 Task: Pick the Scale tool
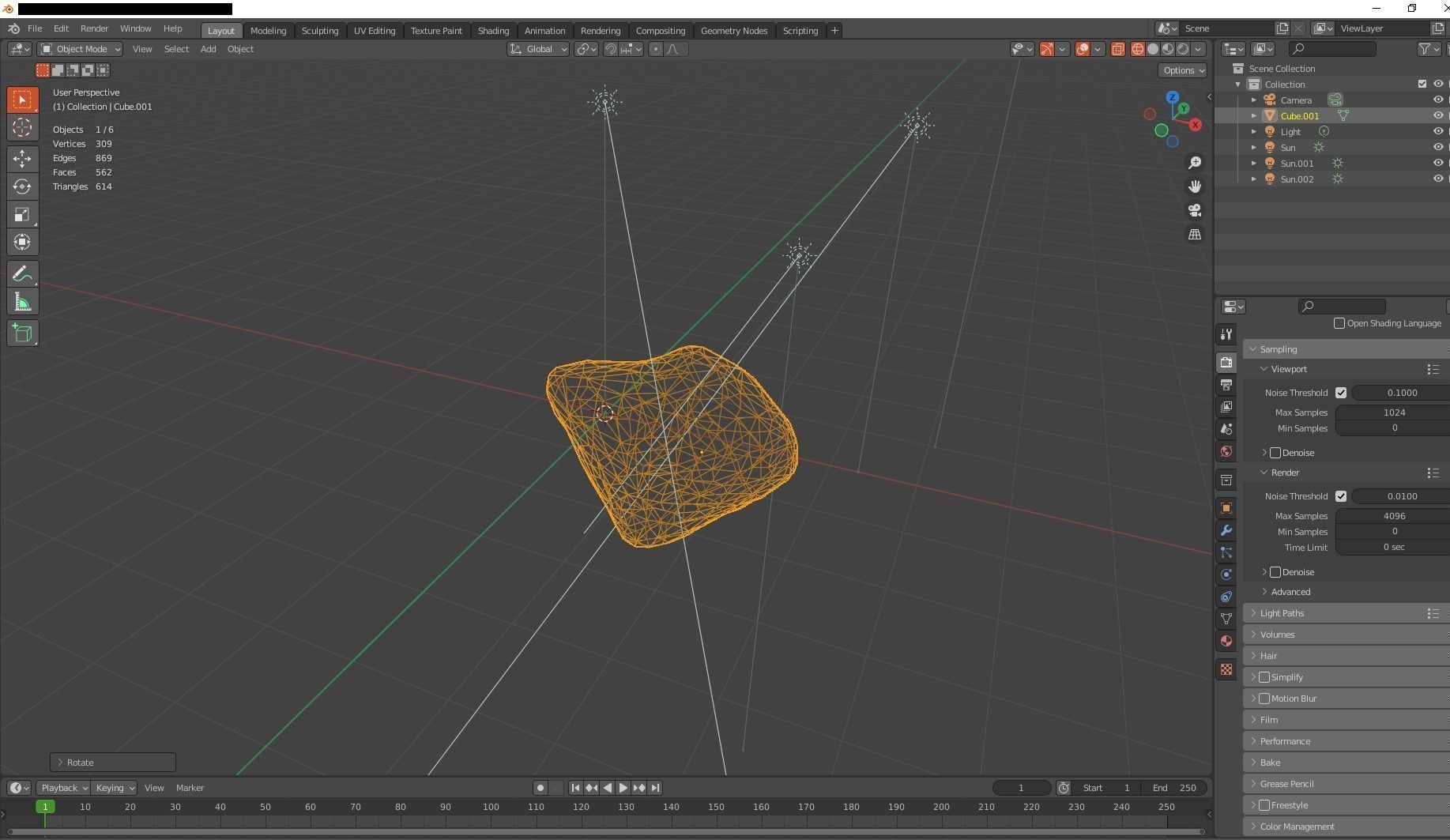[22, 214]
